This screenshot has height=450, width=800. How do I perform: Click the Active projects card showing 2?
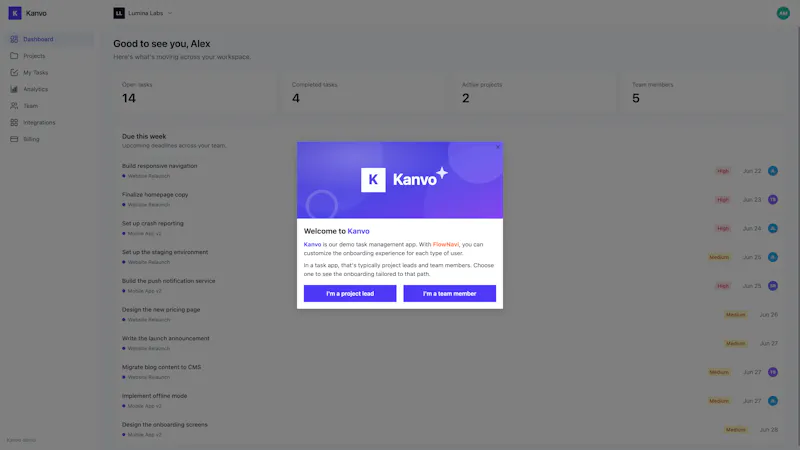[x=534, y=93]
